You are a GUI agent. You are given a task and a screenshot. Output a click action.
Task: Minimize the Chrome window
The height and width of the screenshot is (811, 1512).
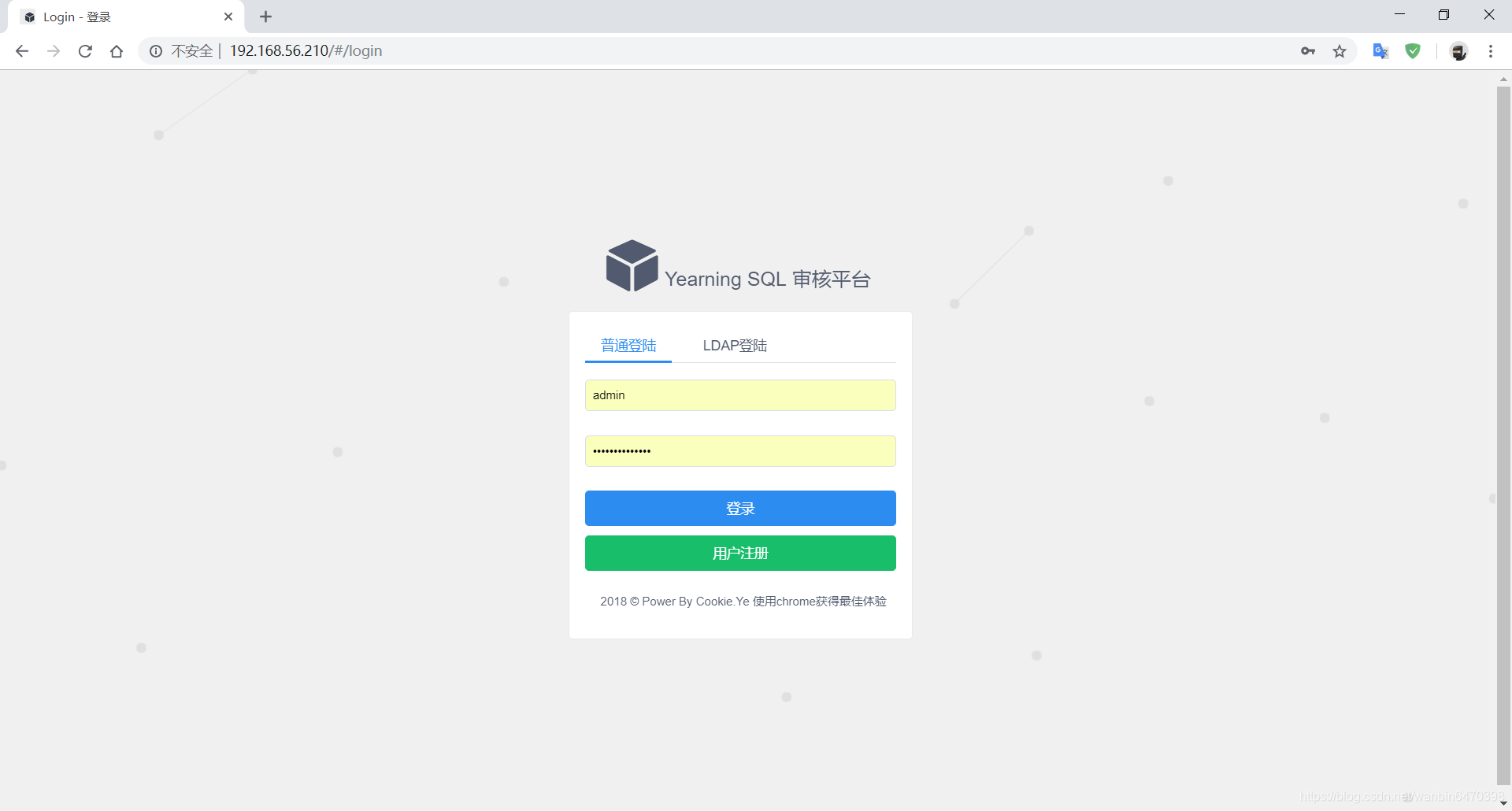click(x=1399, y=14)
